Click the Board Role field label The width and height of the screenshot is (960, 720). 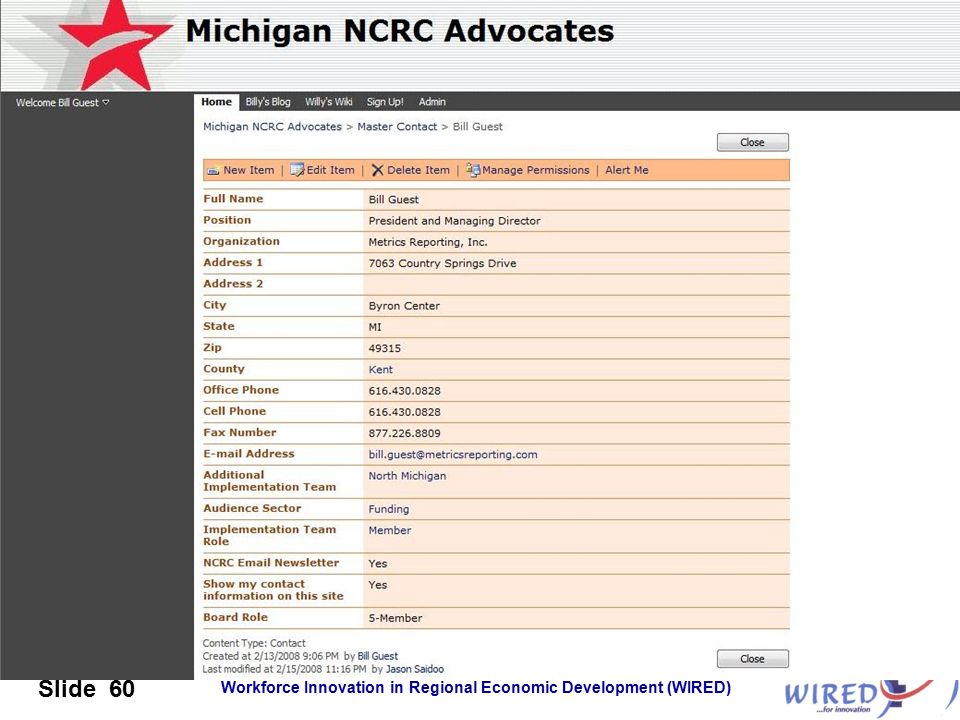pos(236,618)
